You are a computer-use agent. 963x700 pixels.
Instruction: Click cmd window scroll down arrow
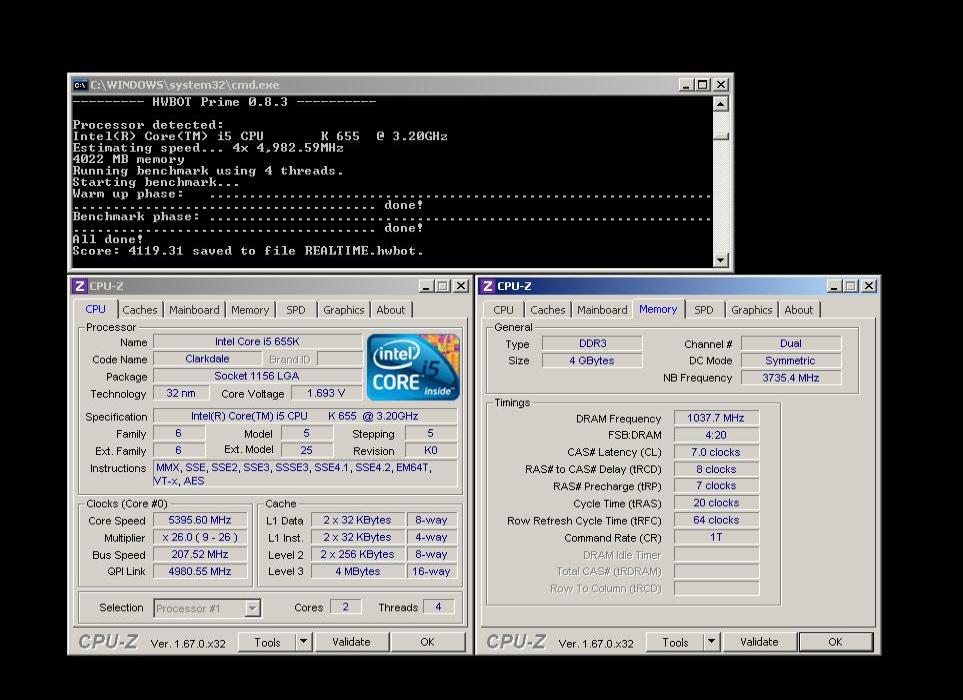tap(720, 260)
